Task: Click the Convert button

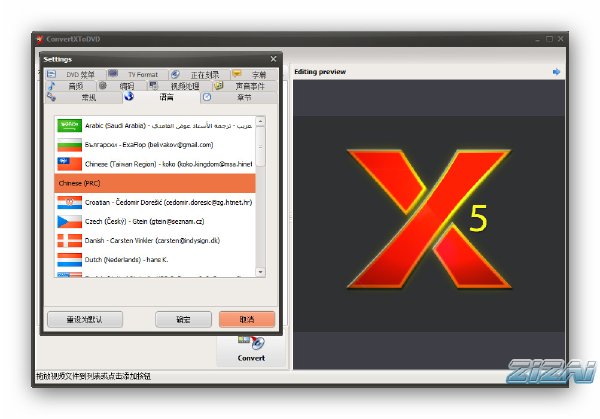Action: tap(251, 350)
